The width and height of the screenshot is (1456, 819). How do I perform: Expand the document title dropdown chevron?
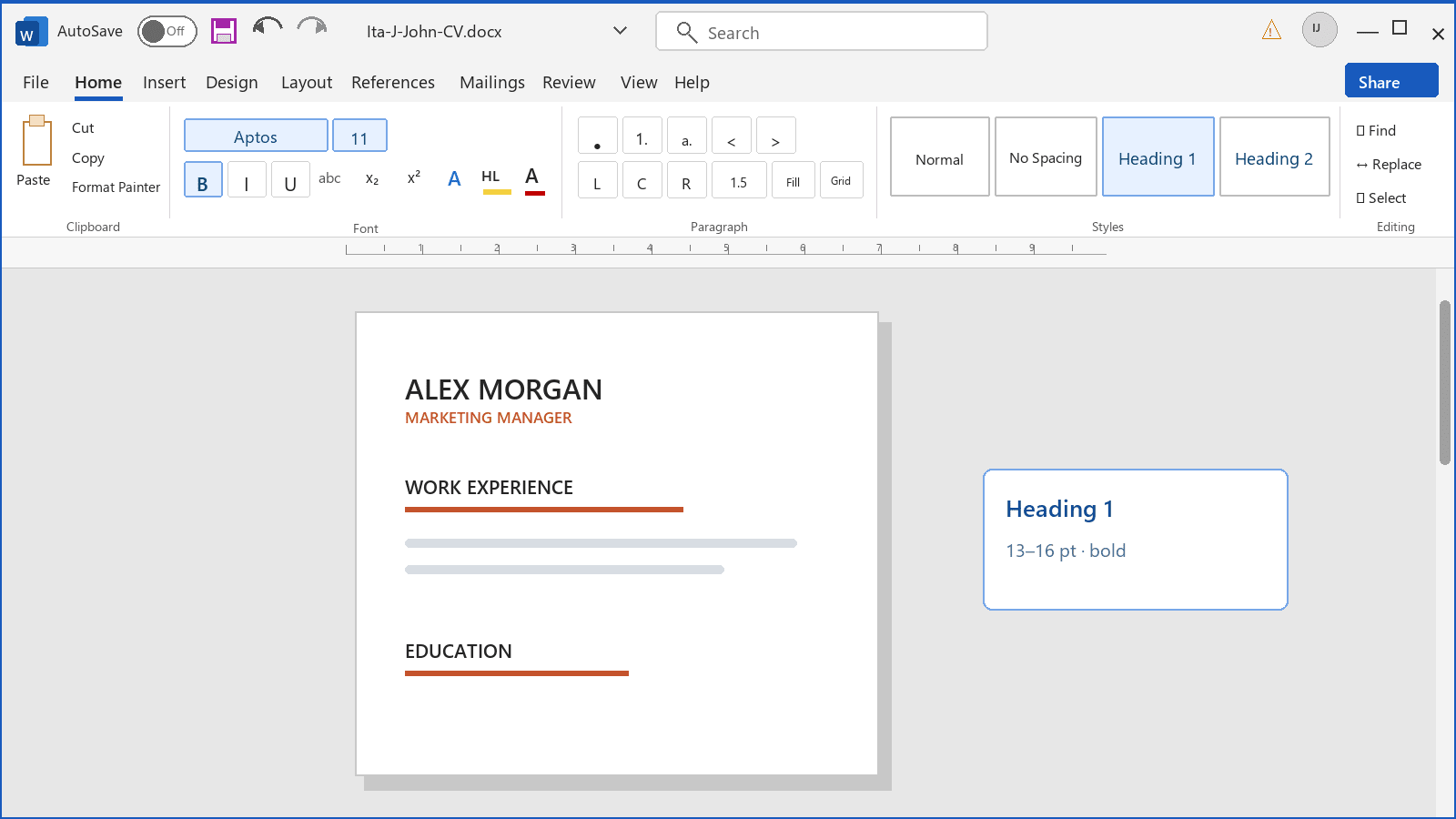[620, 31]
